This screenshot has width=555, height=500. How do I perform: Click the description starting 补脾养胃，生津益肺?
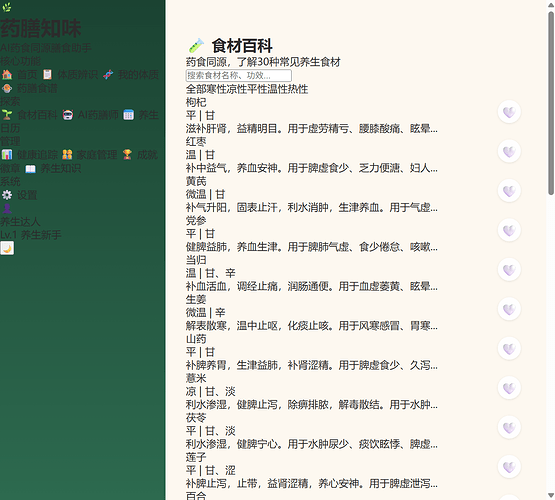[312, 365]
